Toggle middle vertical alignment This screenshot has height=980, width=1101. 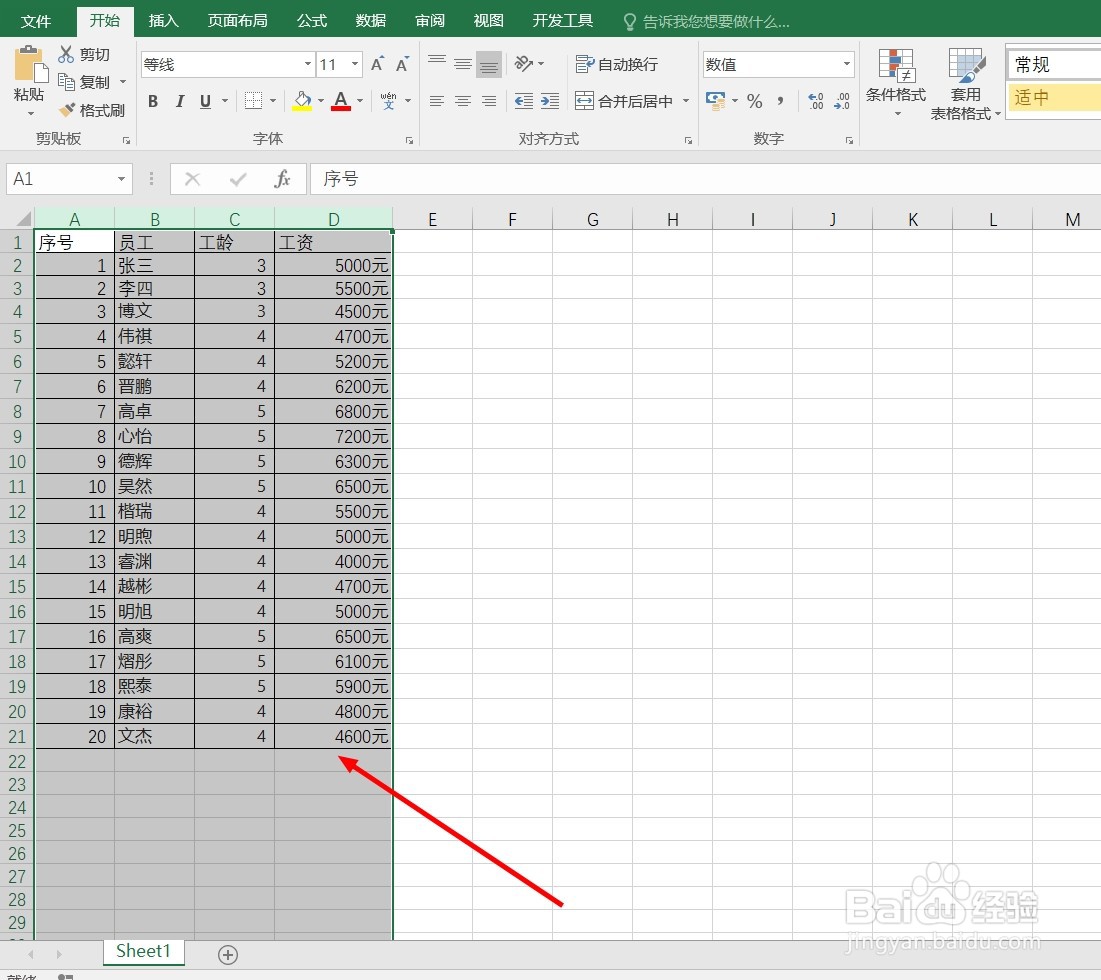click(x=463, y=64)
